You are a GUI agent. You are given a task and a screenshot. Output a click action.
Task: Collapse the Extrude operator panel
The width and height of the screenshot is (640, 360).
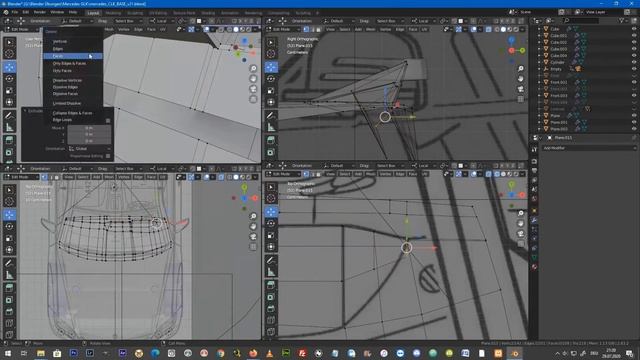coord(25,111)
